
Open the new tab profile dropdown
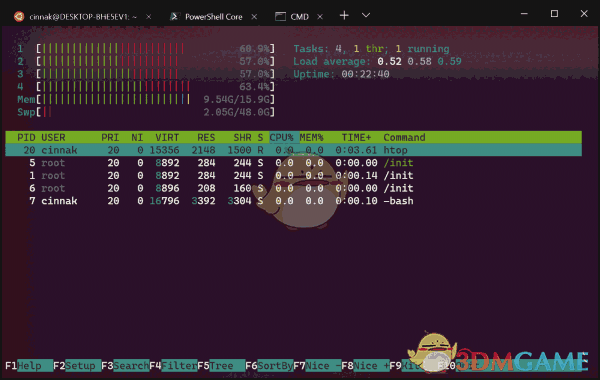coord(366,15)
